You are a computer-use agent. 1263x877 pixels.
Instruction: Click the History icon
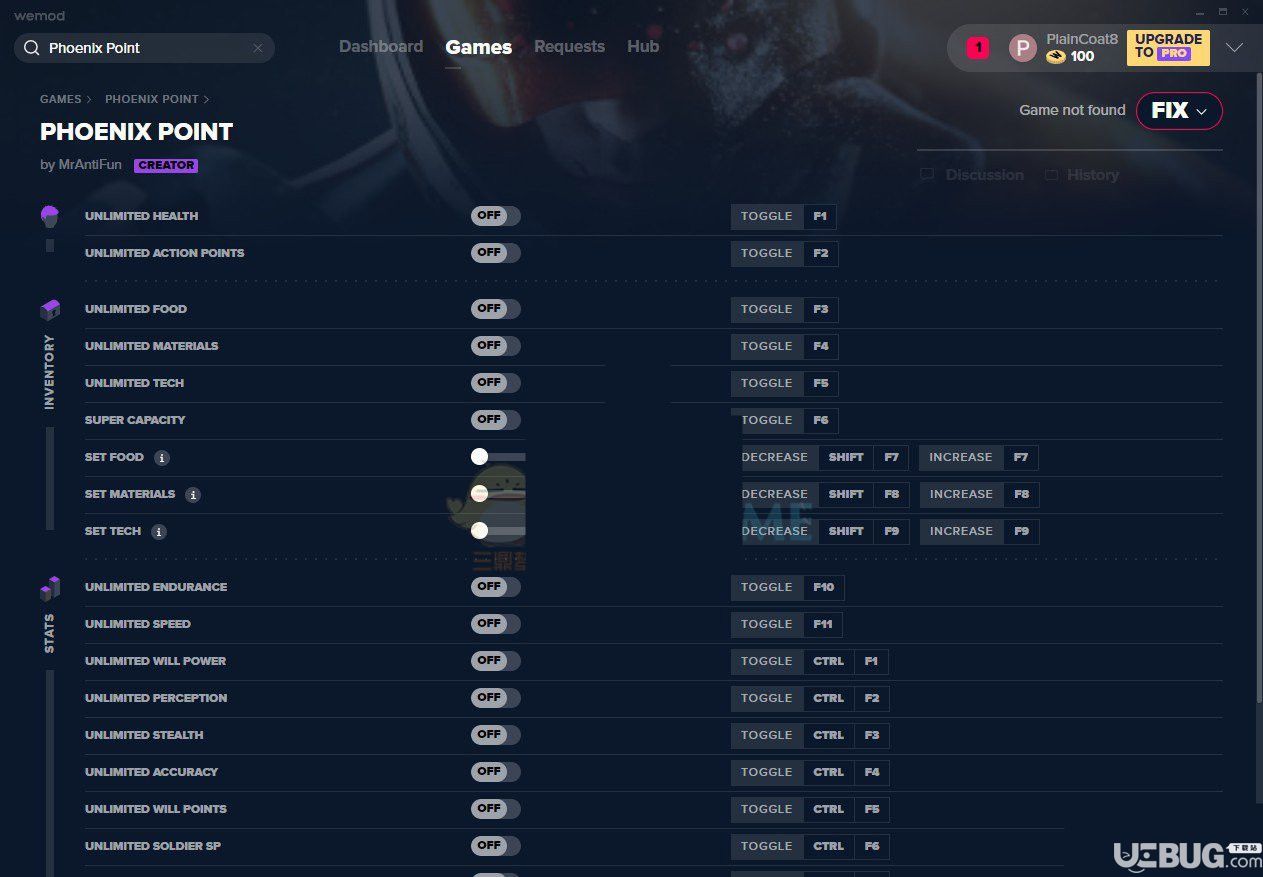1051,175
